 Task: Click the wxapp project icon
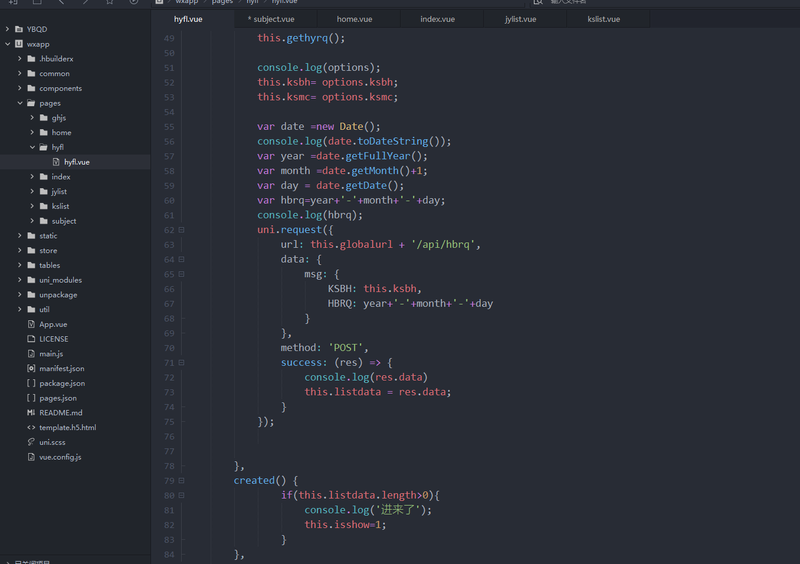(19, 44)
